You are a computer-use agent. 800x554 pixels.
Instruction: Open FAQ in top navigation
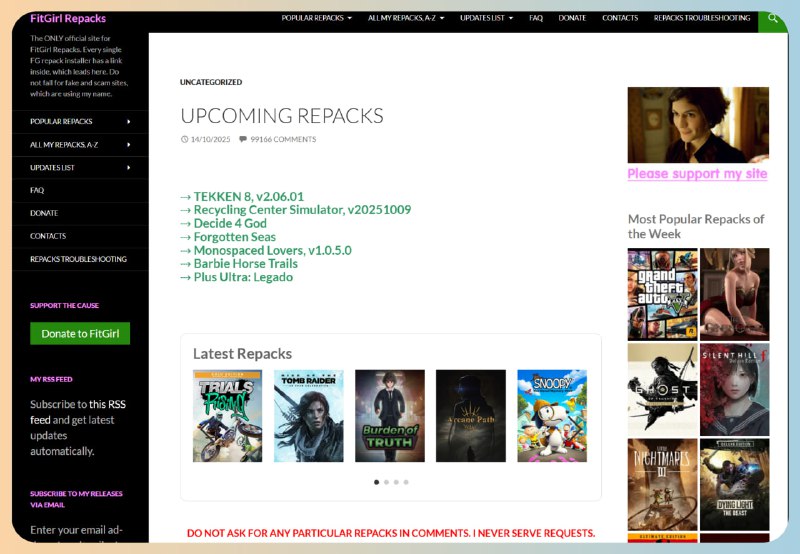coord(536,18)
